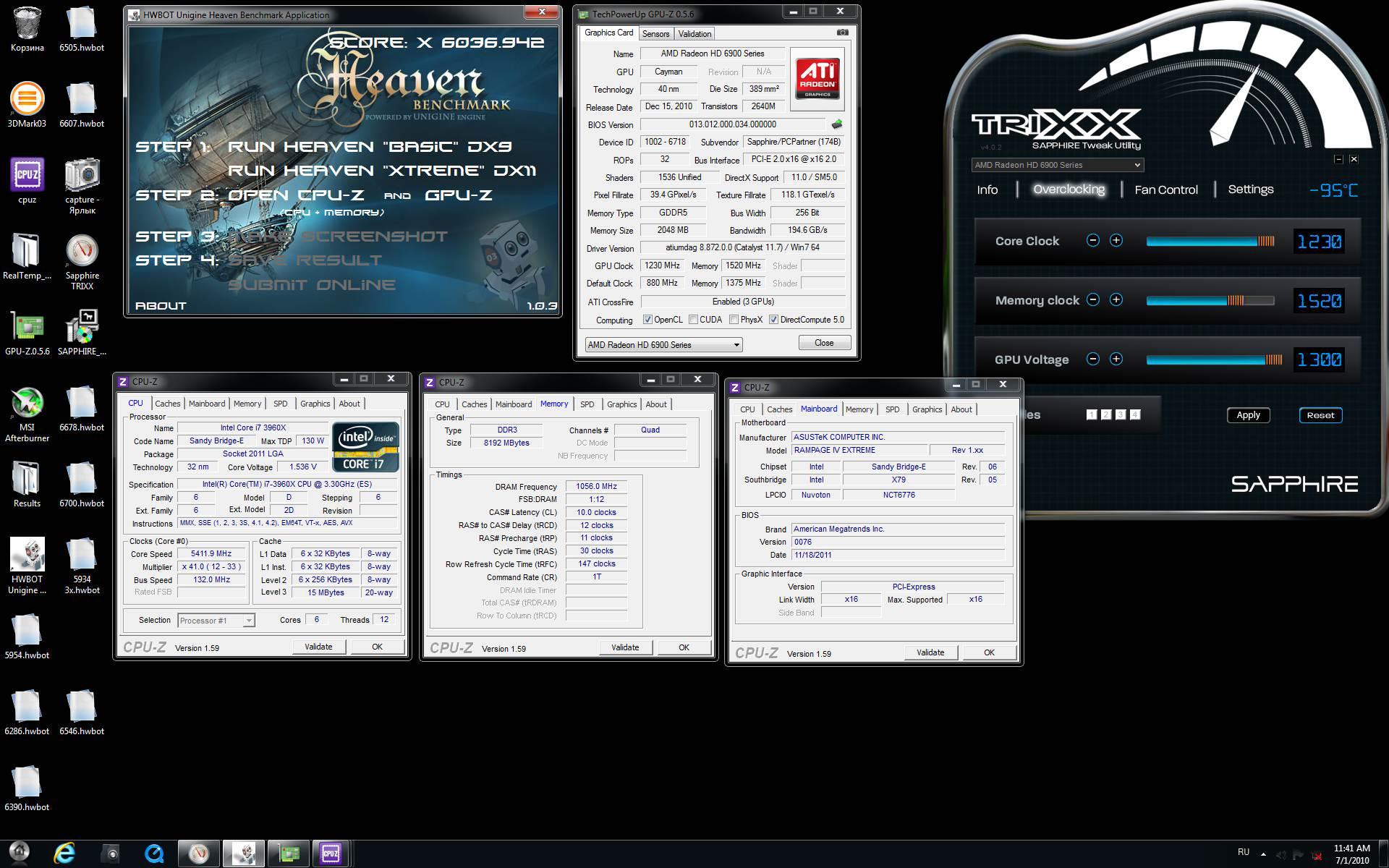Click the GPU-Z screenshot camera icon

point(842,33)
